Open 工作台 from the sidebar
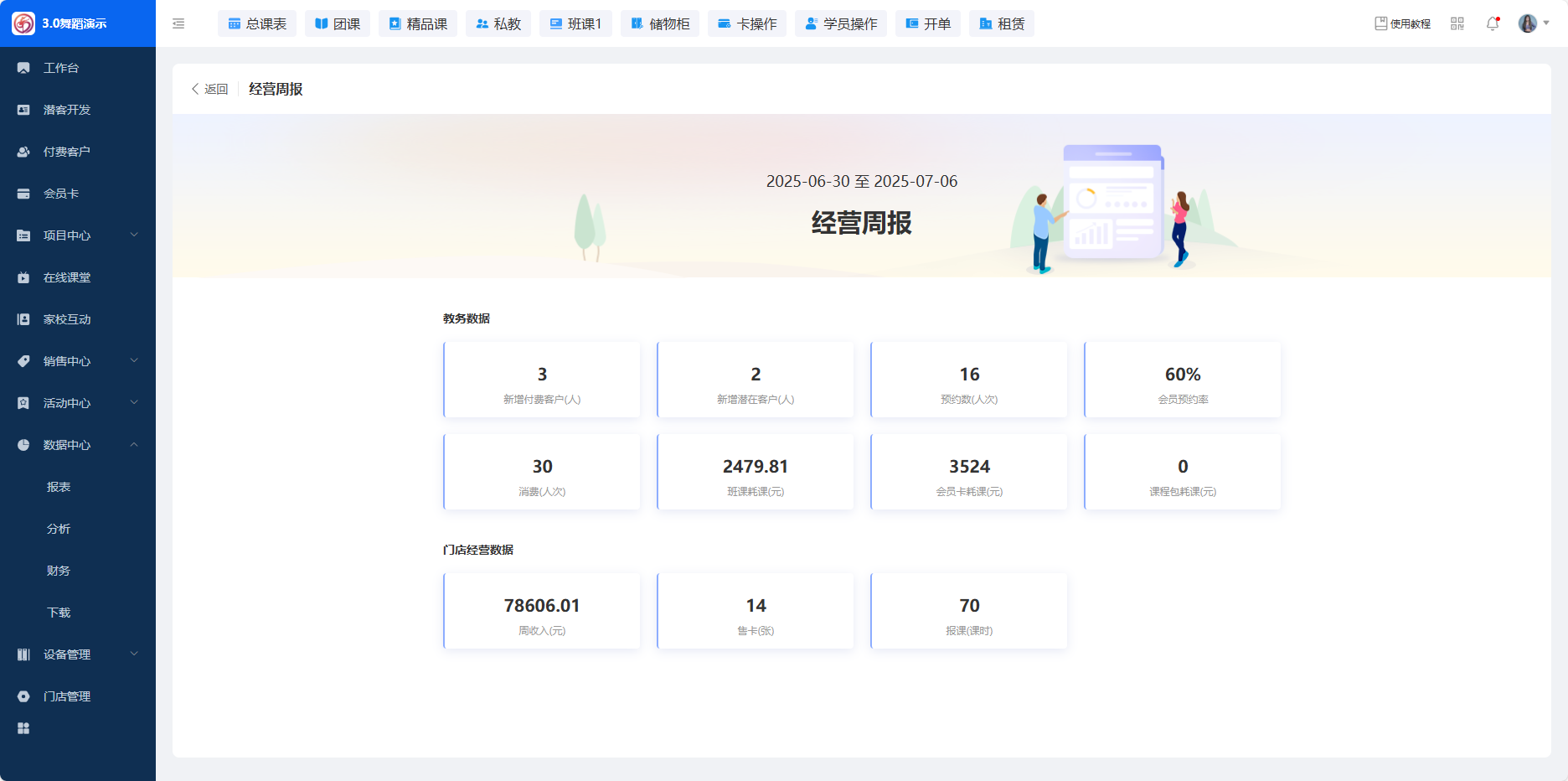This screenshot has width=1568, height=781. tap(61, 68)
